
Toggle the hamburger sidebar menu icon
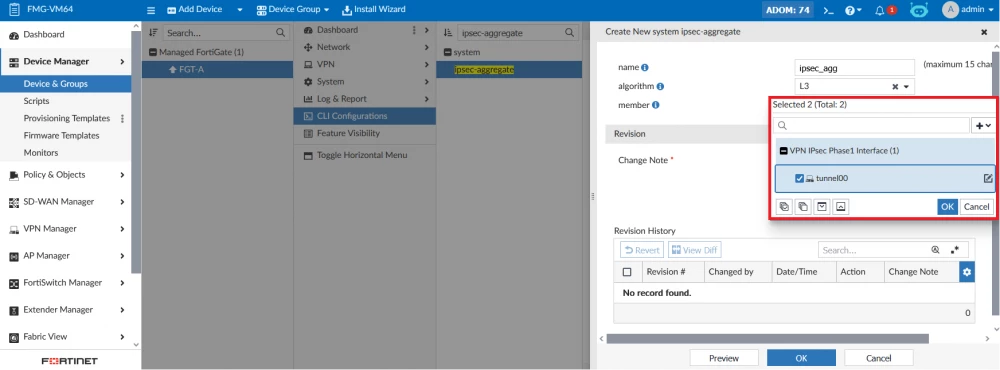[x=151, y=10]
